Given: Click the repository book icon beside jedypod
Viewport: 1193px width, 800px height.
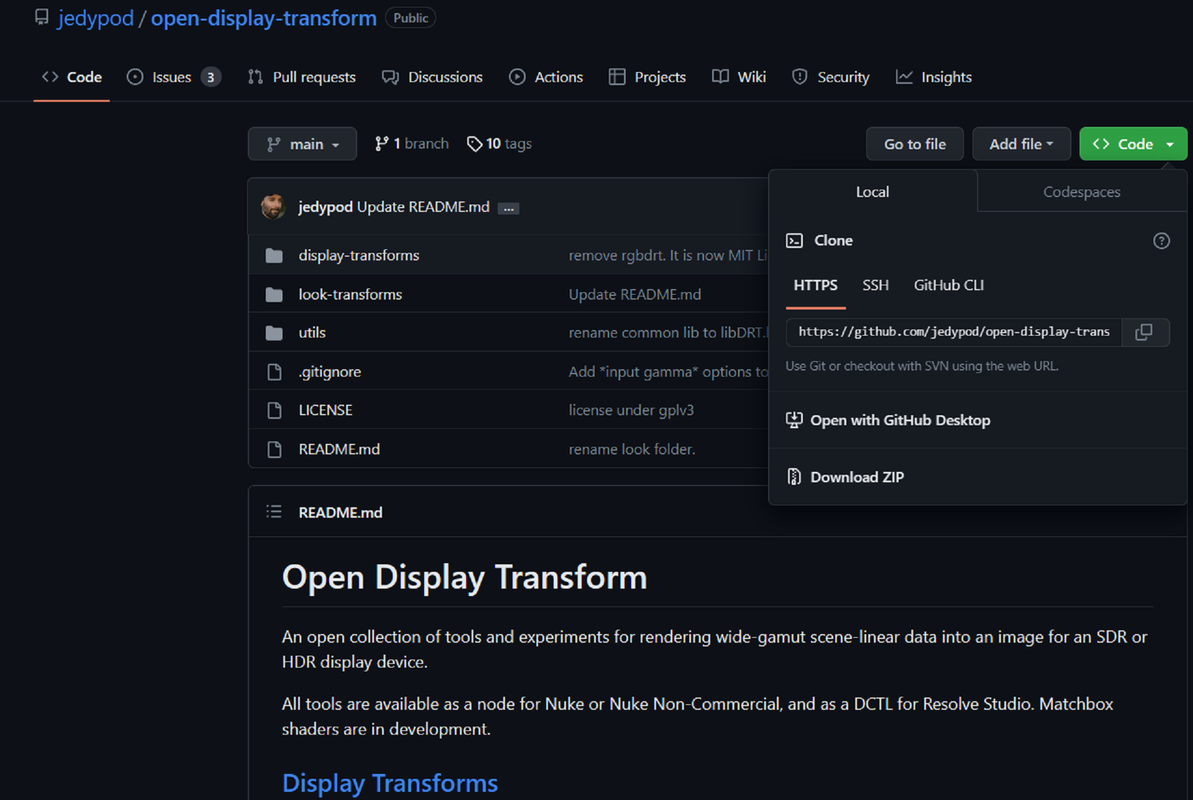Looking at the screenshot, I should point(42,18).
